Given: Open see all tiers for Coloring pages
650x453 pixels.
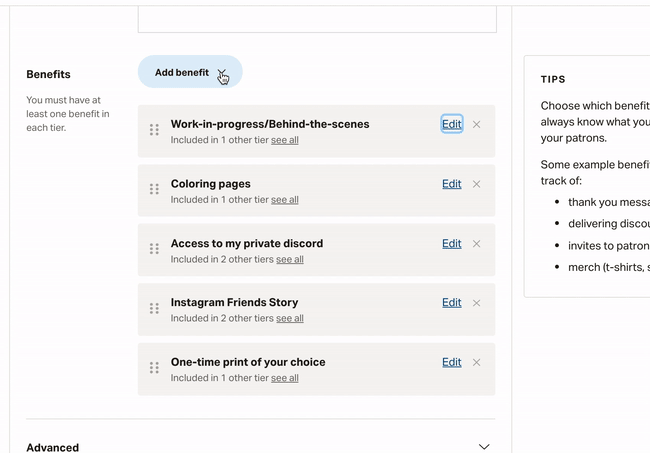Looking at the screenshot, I should (x=285, y=200).
